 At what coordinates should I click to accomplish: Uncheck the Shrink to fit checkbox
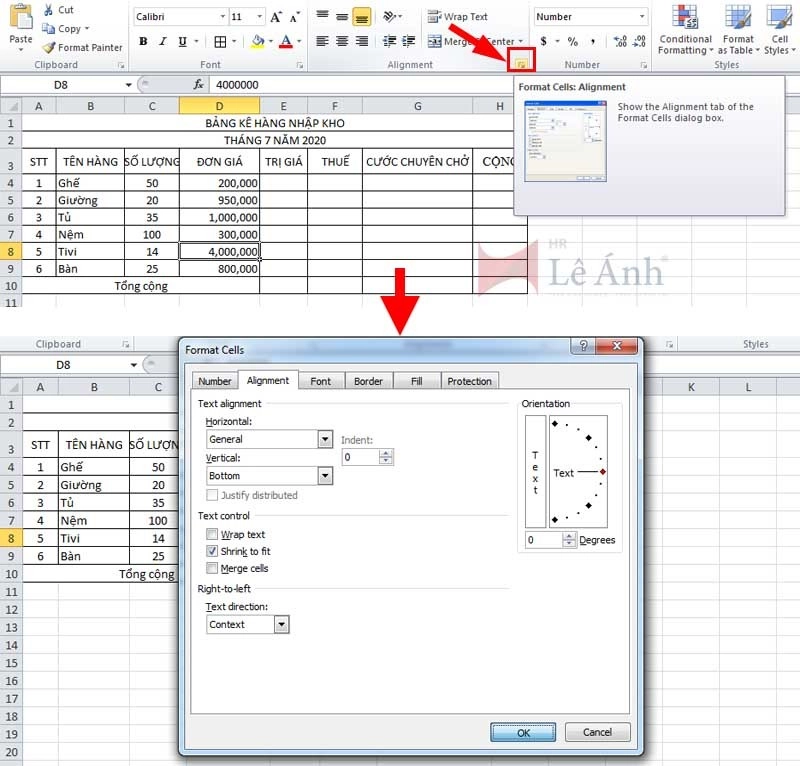212,551
